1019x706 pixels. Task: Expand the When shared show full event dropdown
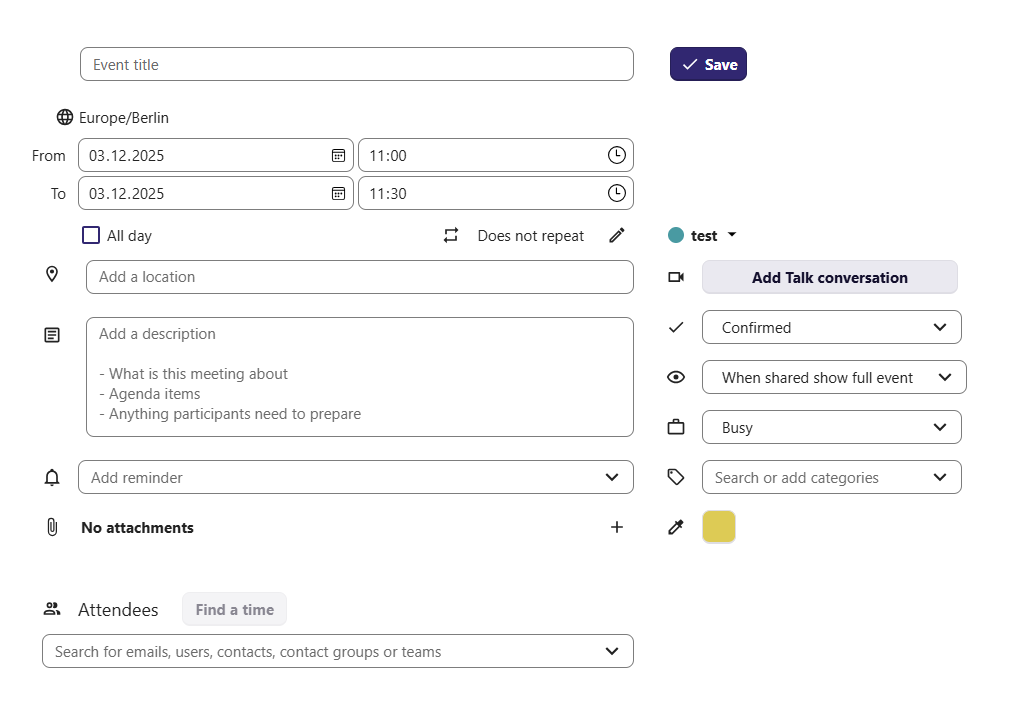(833, 377)
